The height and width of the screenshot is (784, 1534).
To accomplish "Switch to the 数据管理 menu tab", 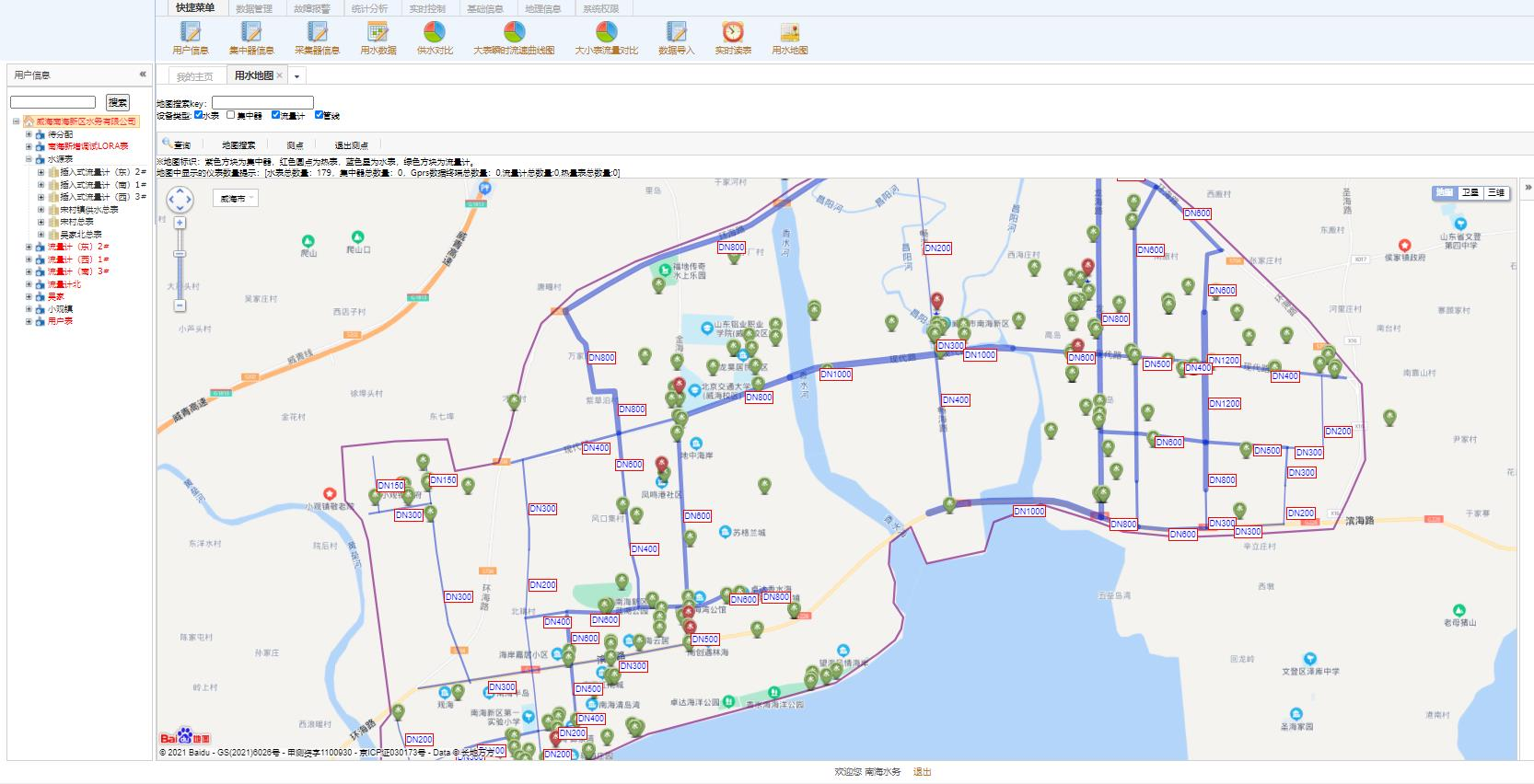I will [254, 8].
